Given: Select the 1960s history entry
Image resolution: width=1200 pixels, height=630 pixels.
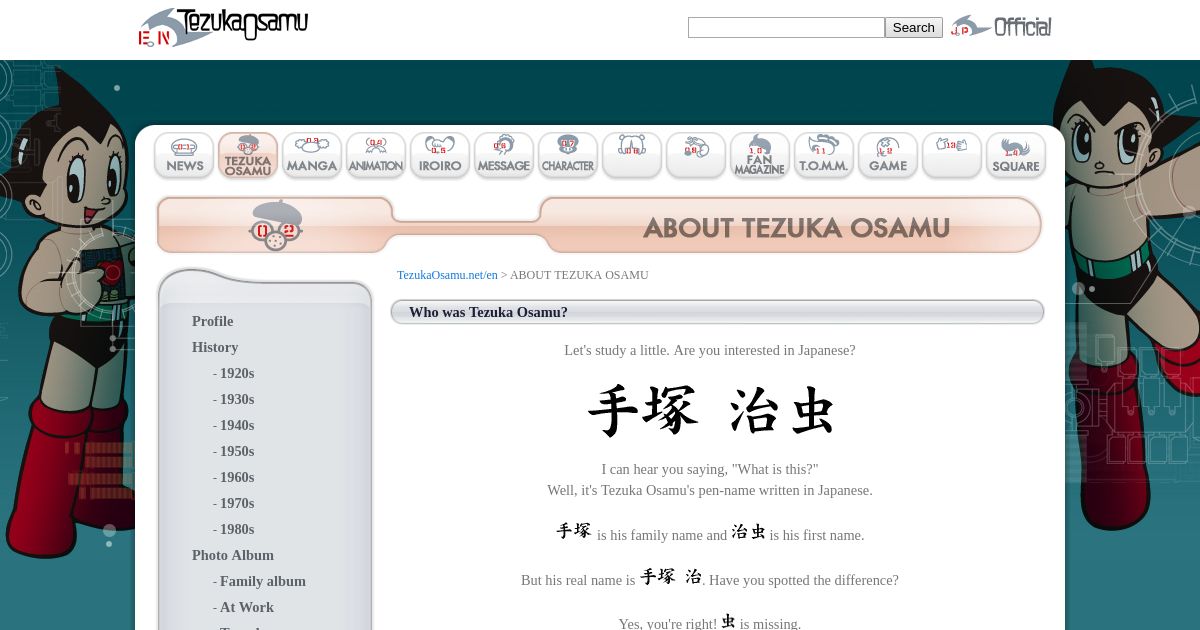Looking at the screenshot, I should (x=237, y=477).
